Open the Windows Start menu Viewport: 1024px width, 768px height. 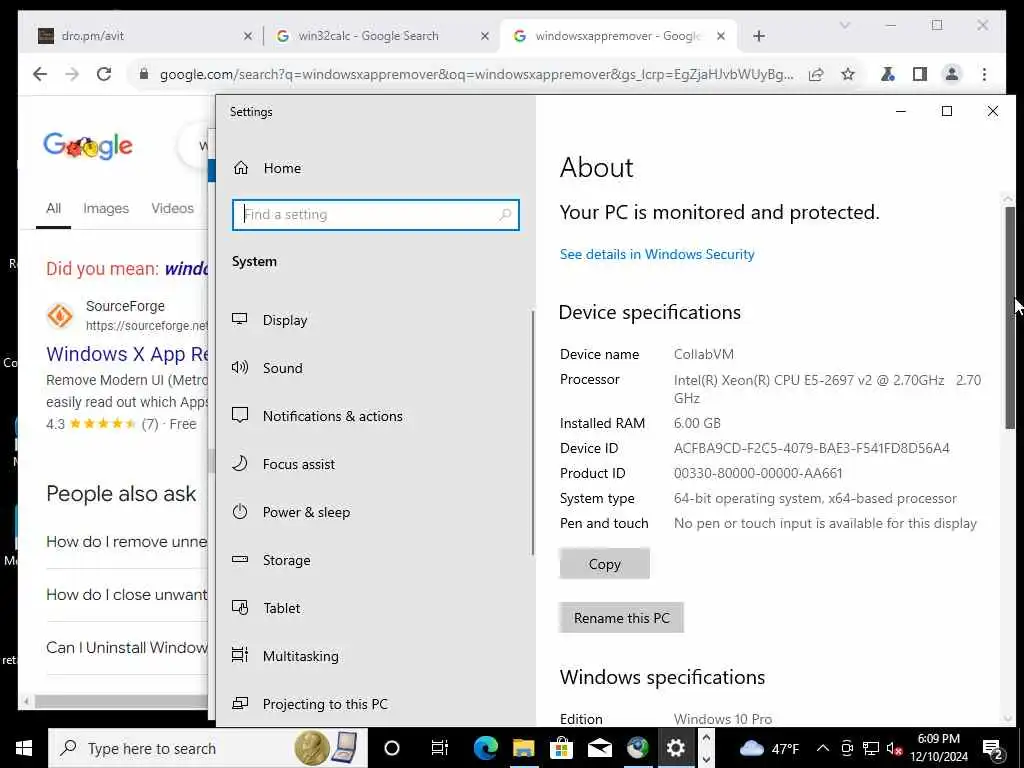point(24,748)
